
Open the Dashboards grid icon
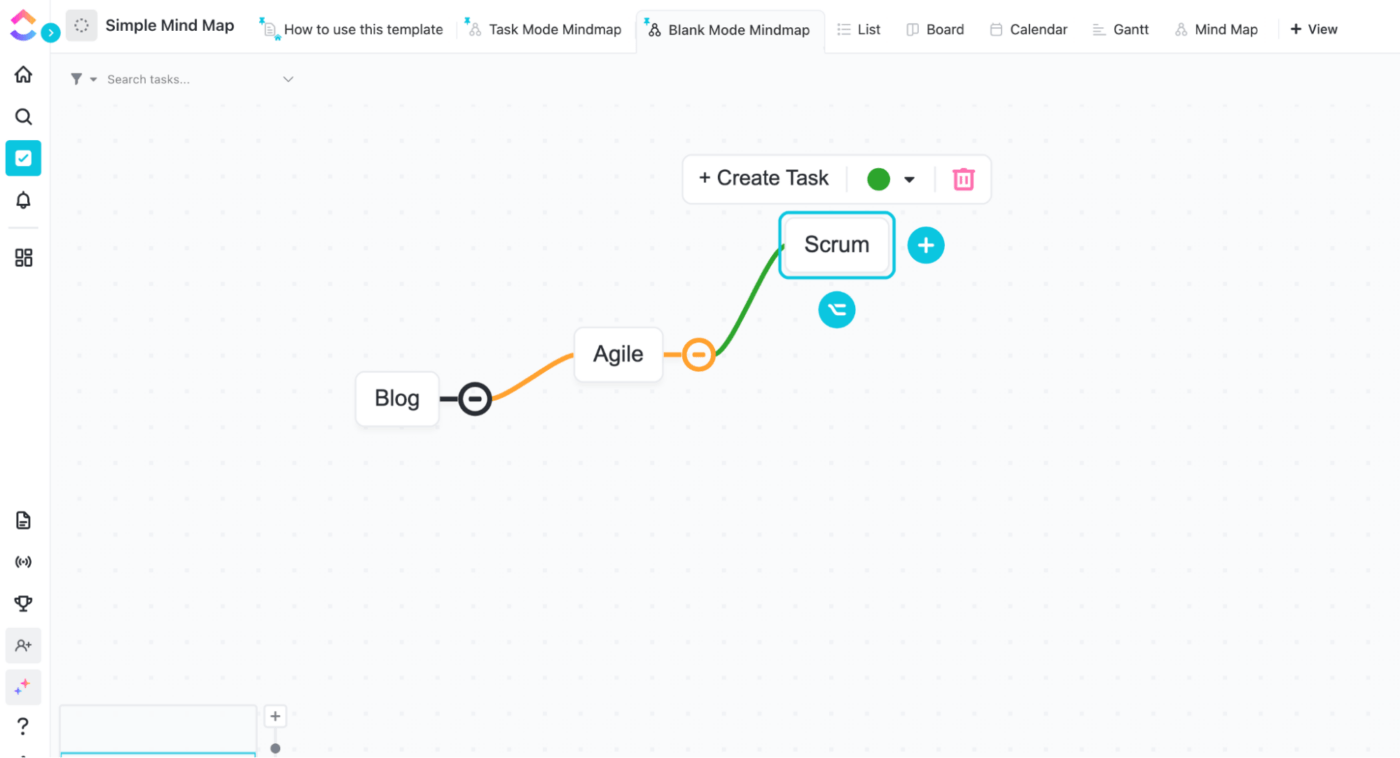point(23,258)
